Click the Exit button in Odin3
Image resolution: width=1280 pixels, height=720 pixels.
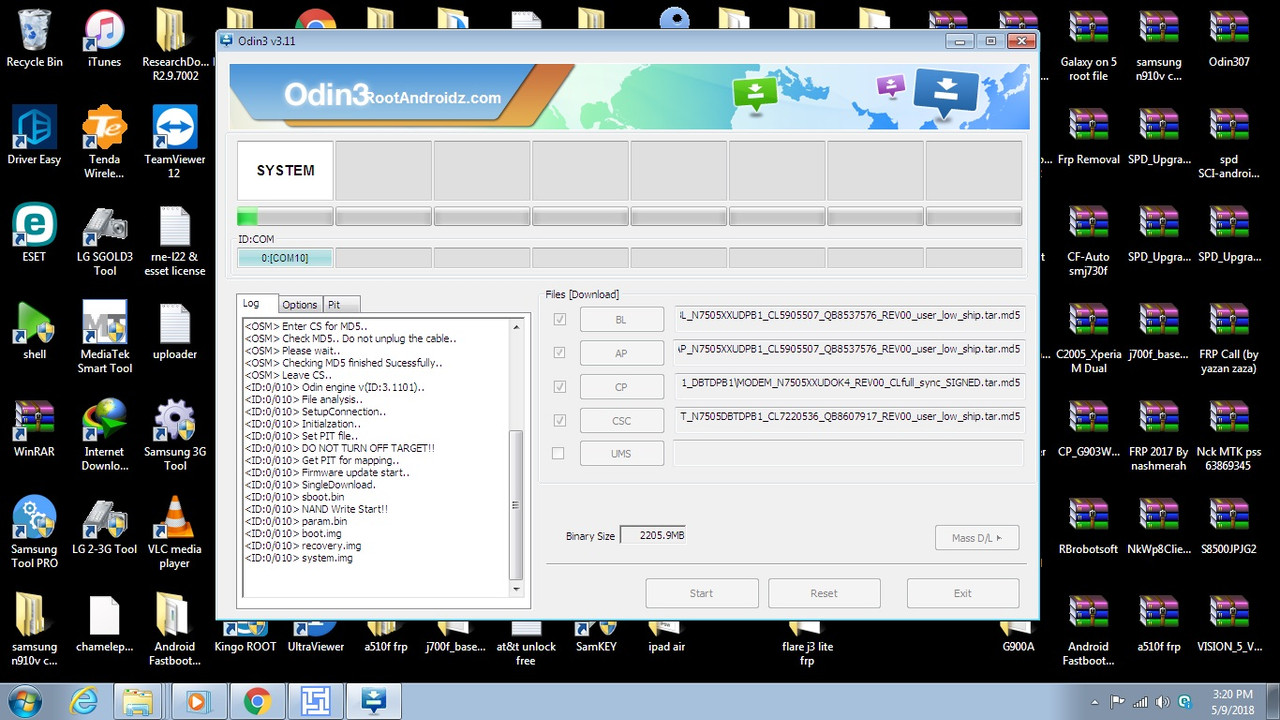click(963, 593)
